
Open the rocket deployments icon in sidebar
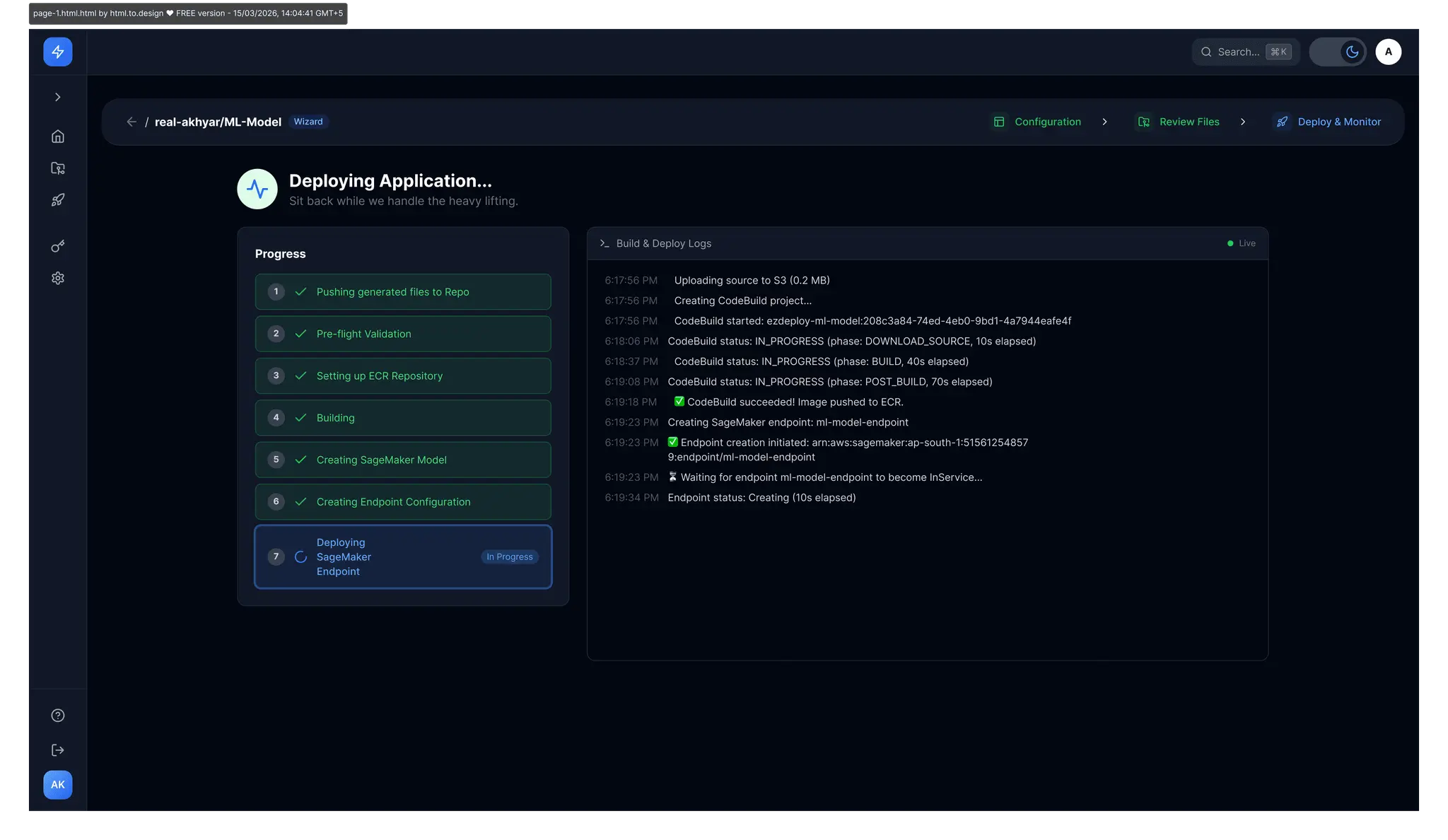pyautogui.click(x=58, y=200)
